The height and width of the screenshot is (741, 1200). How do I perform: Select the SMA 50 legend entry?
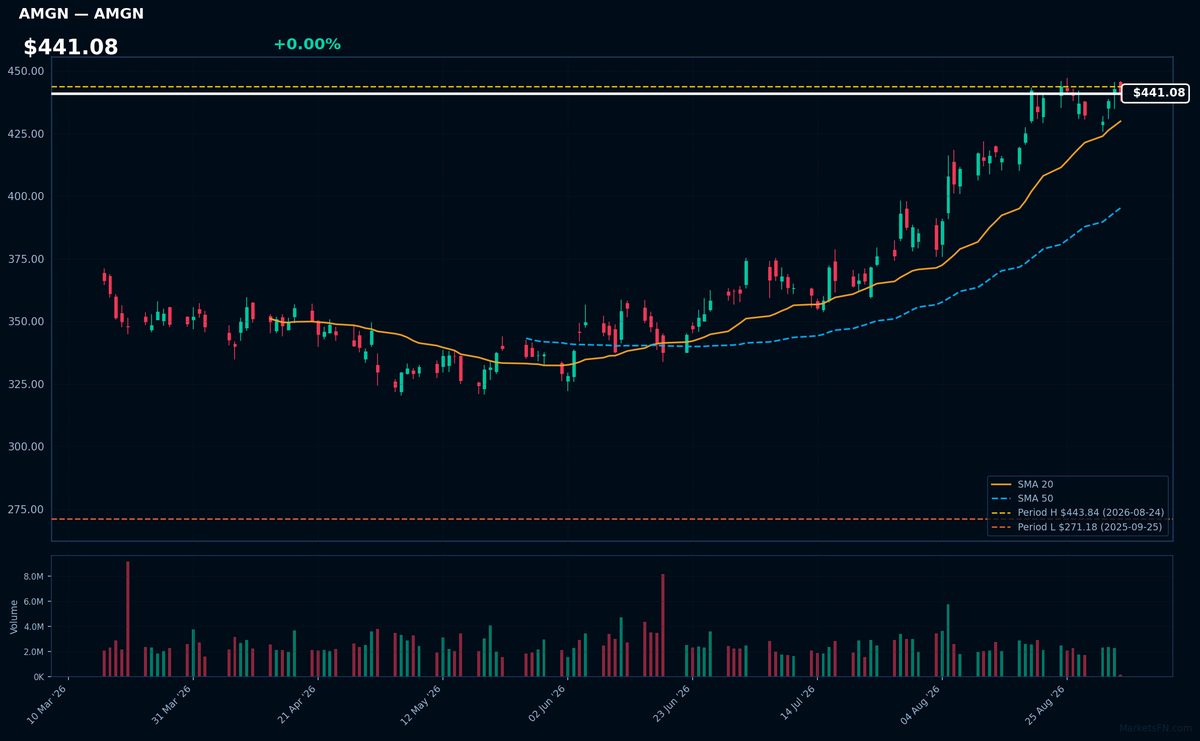1025,498
